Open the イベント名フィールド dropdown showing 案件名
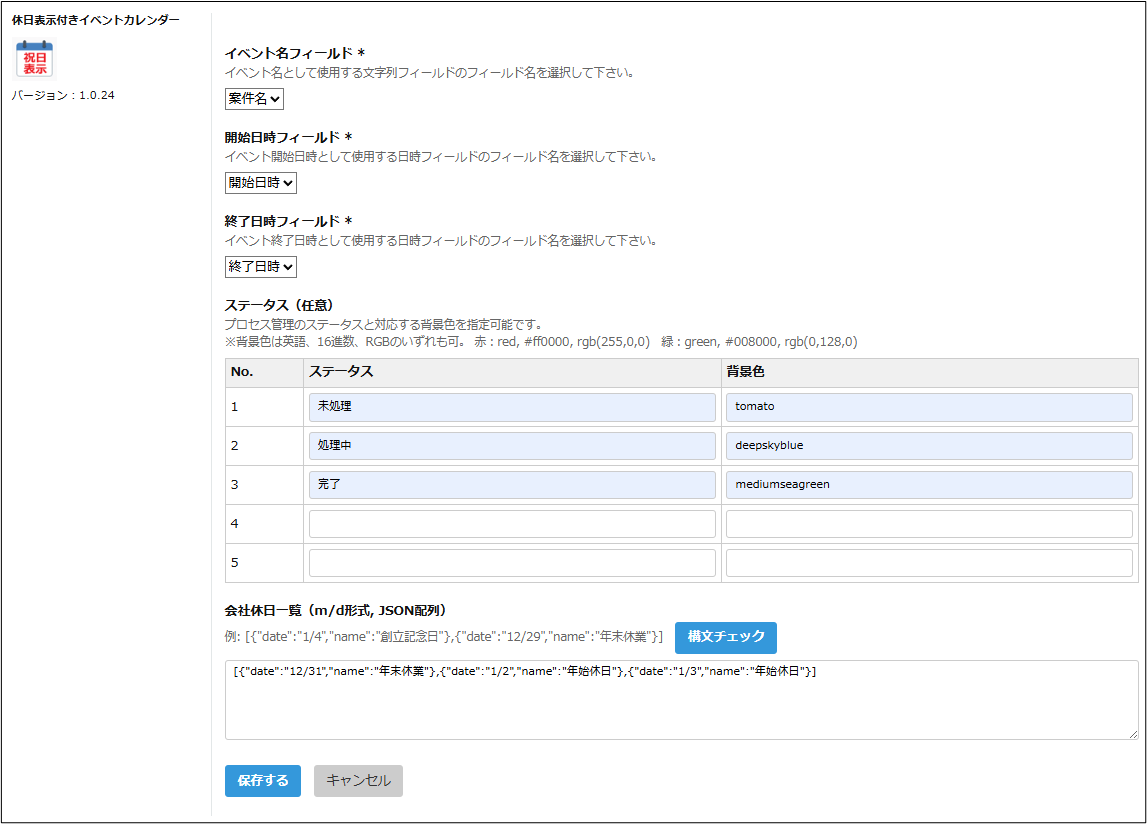This screenshot has height=824, width=1147. (x=254, y=99)
